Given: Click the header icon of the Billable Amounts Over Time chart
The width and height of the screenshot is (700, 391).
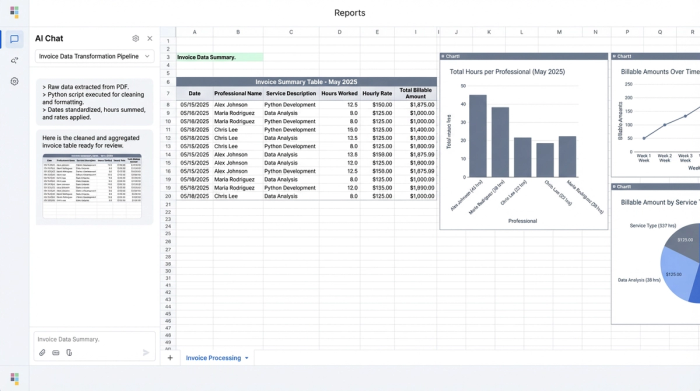Looking at the screenshot, I should tap(614, 56).
